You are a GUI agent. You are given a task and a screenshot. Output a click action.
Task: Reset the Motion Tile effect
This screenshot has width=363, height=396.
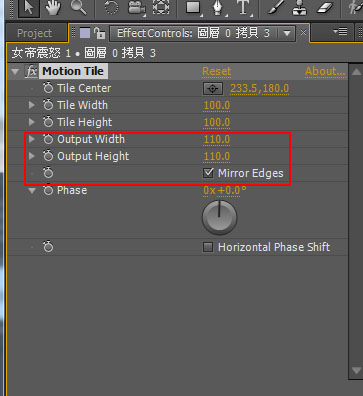click(x=217, y=71)
